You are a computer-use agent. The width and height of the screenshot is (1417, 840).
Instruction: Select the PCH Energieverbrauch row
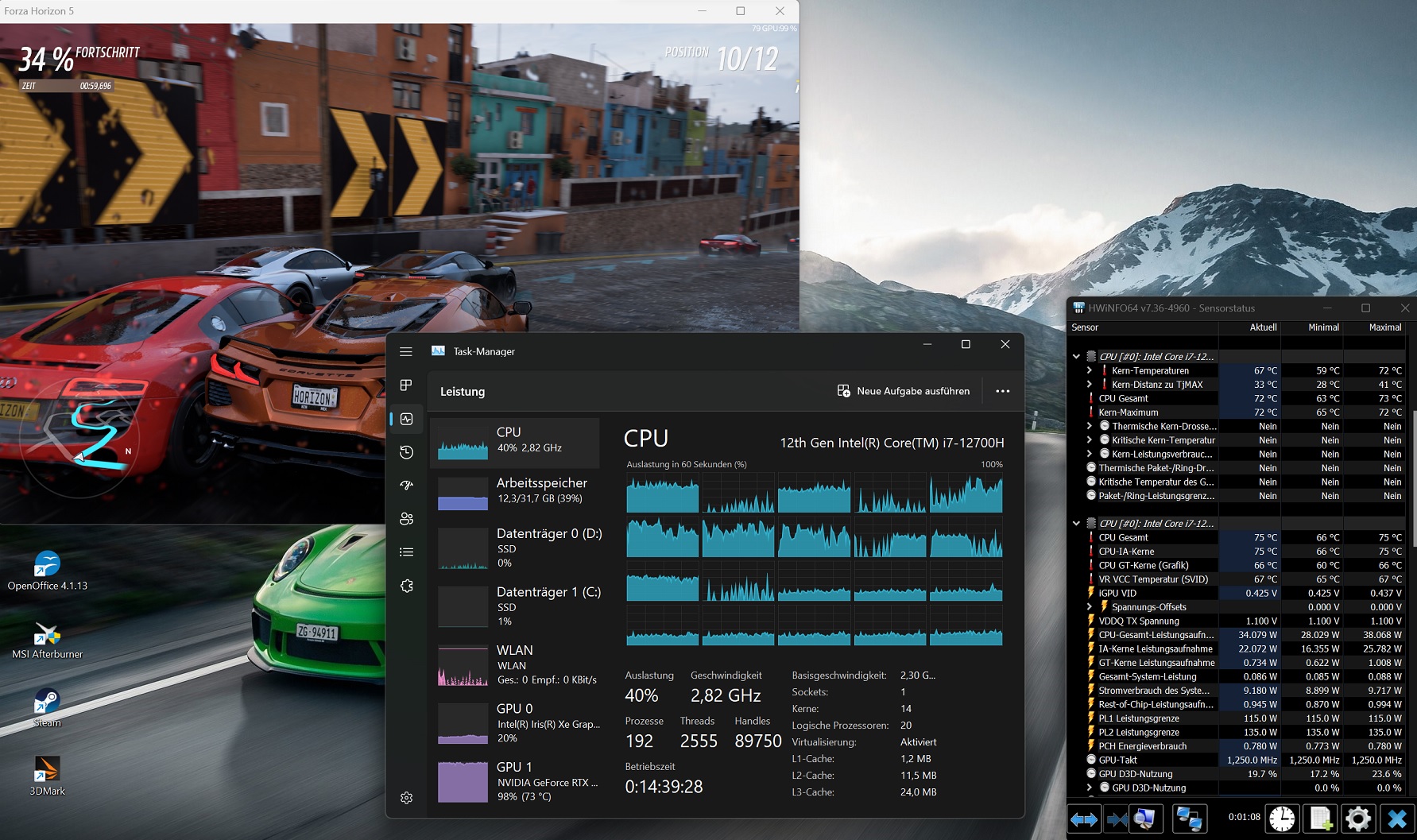click(1238, 746)
